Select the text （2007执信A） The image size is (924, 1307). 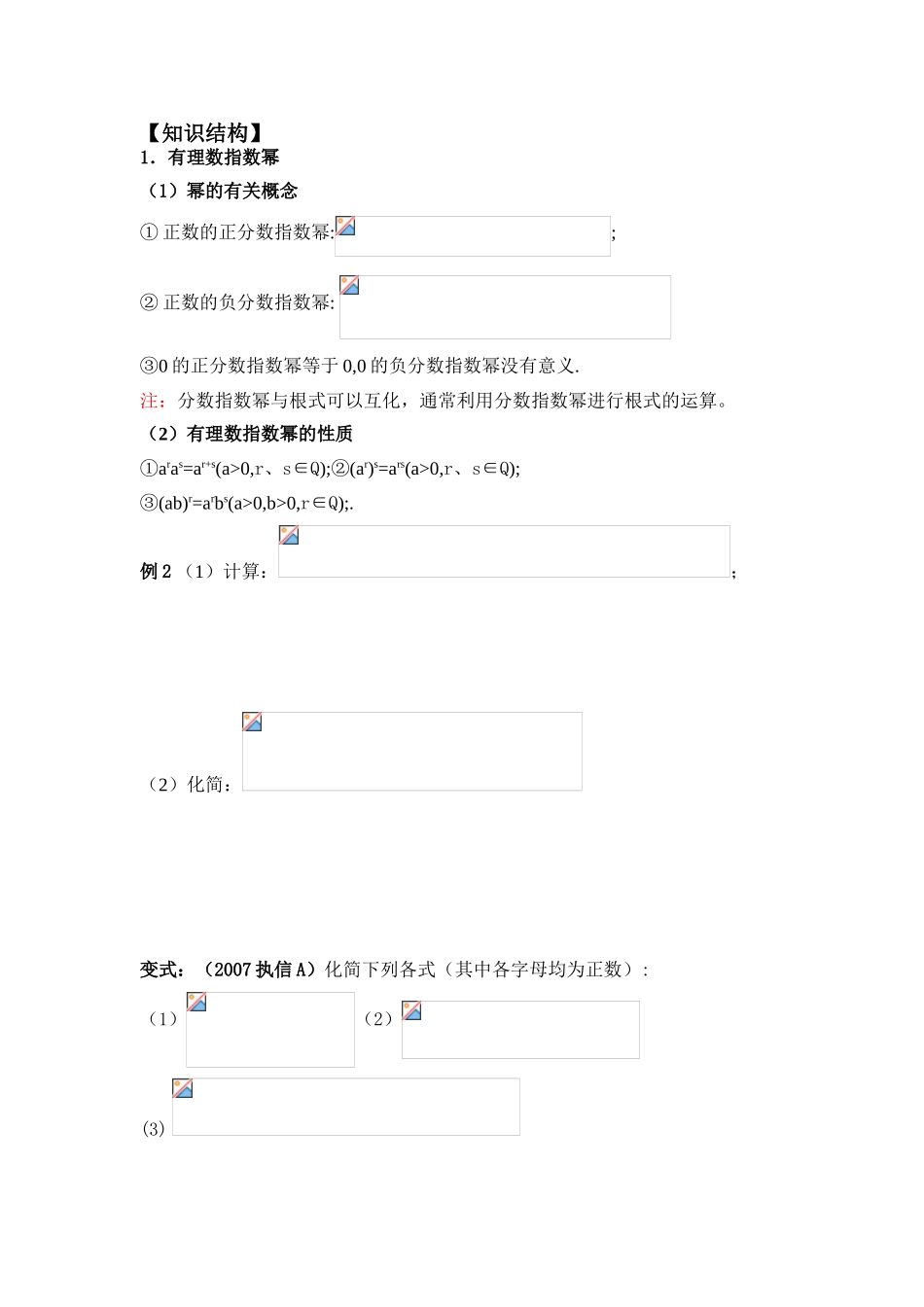coord(258,970)
